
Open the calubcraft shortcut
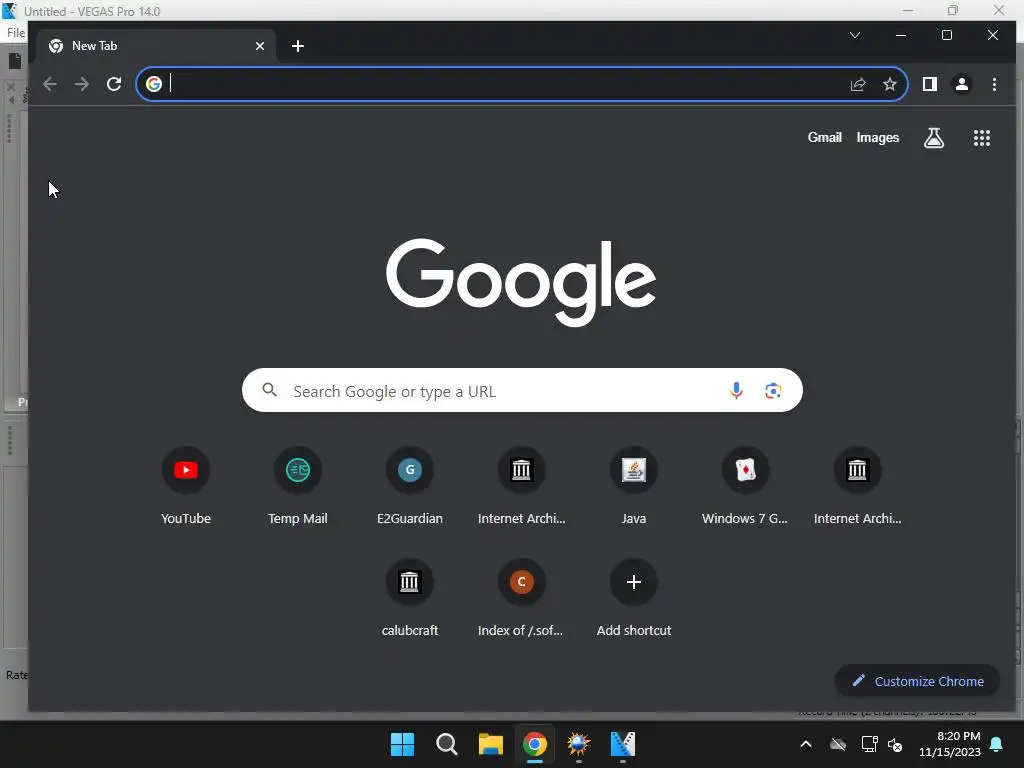tap(410, 598)
